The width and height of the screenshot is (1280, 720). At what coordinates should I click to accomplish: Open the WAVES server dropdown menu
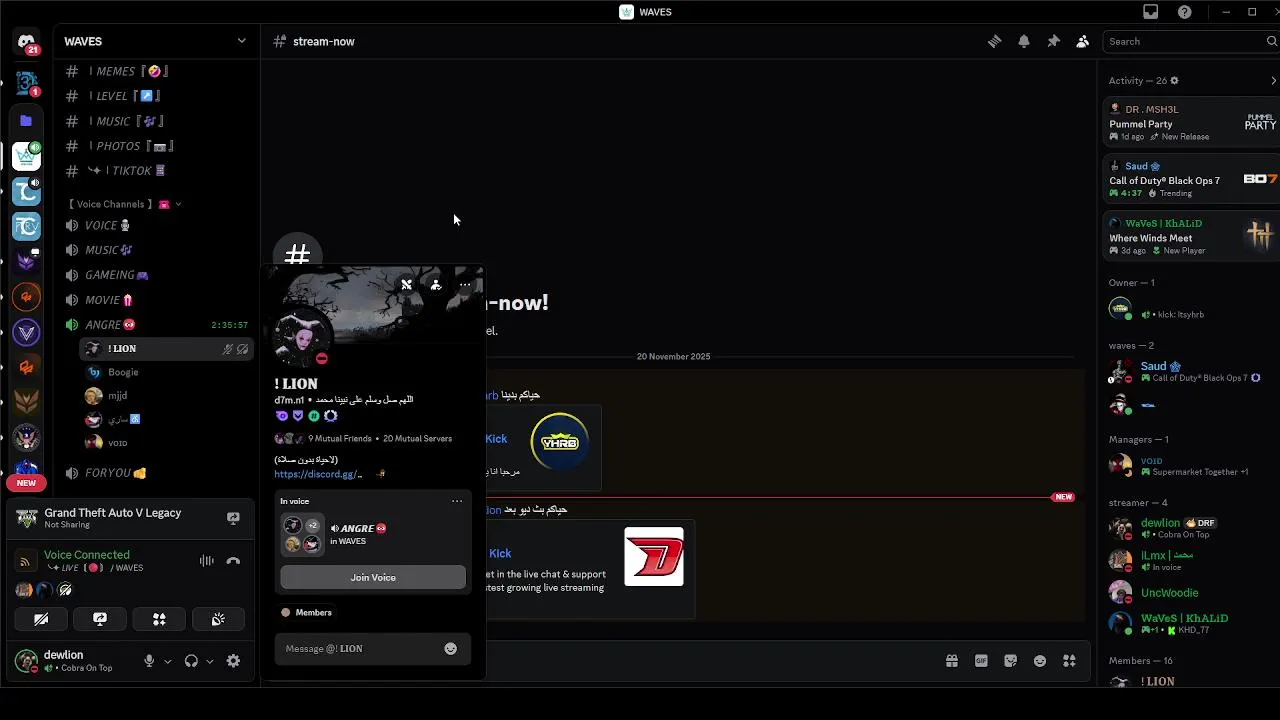(x=155, y=41)
